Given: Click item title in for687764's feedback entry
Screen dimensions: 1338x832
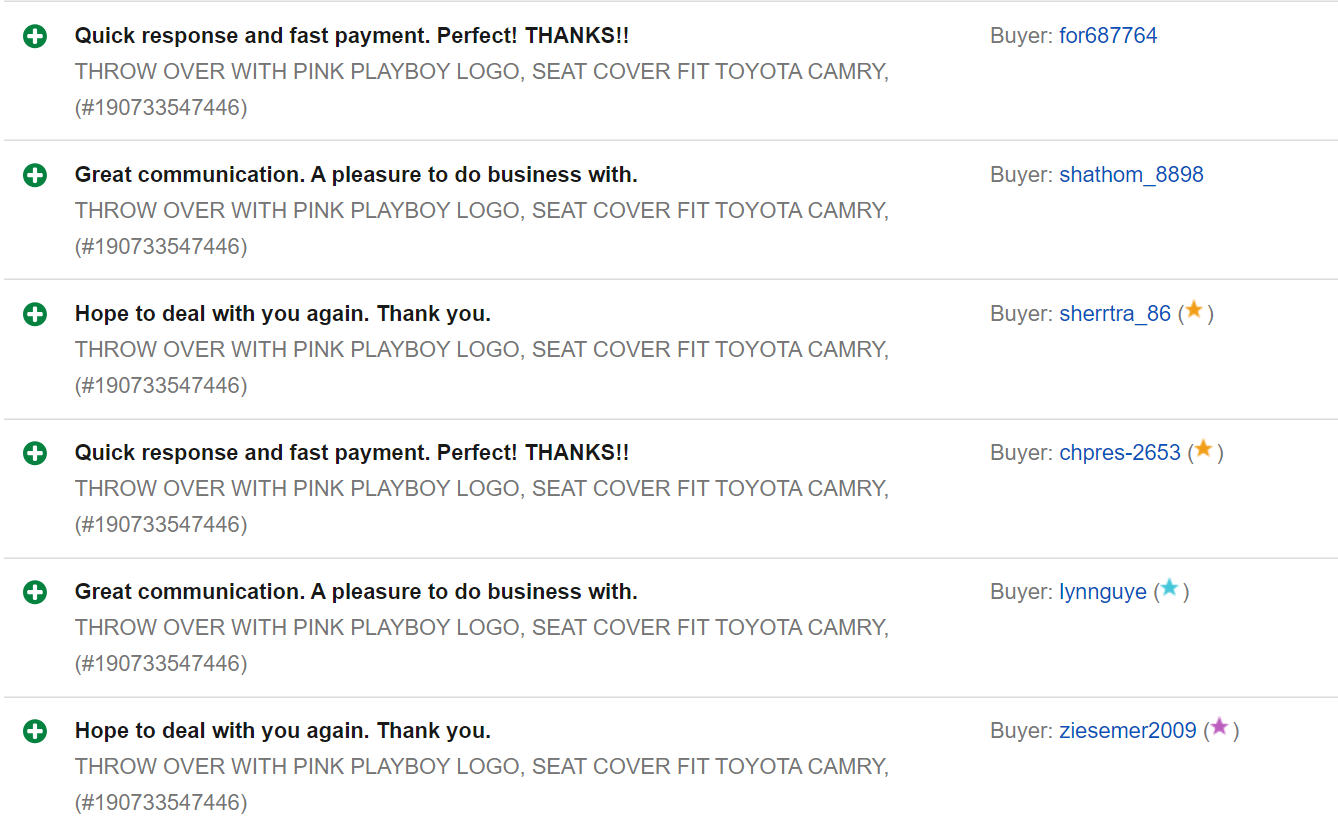Looking at the screenshot, I should pos(482,72).
